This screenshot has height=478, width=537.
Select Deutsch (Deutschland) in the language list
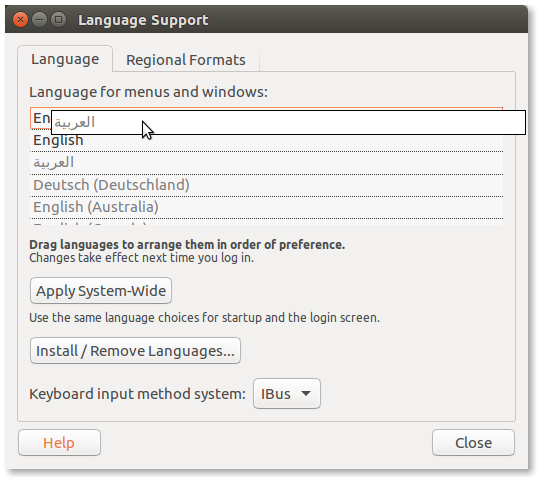pos(266,185)
